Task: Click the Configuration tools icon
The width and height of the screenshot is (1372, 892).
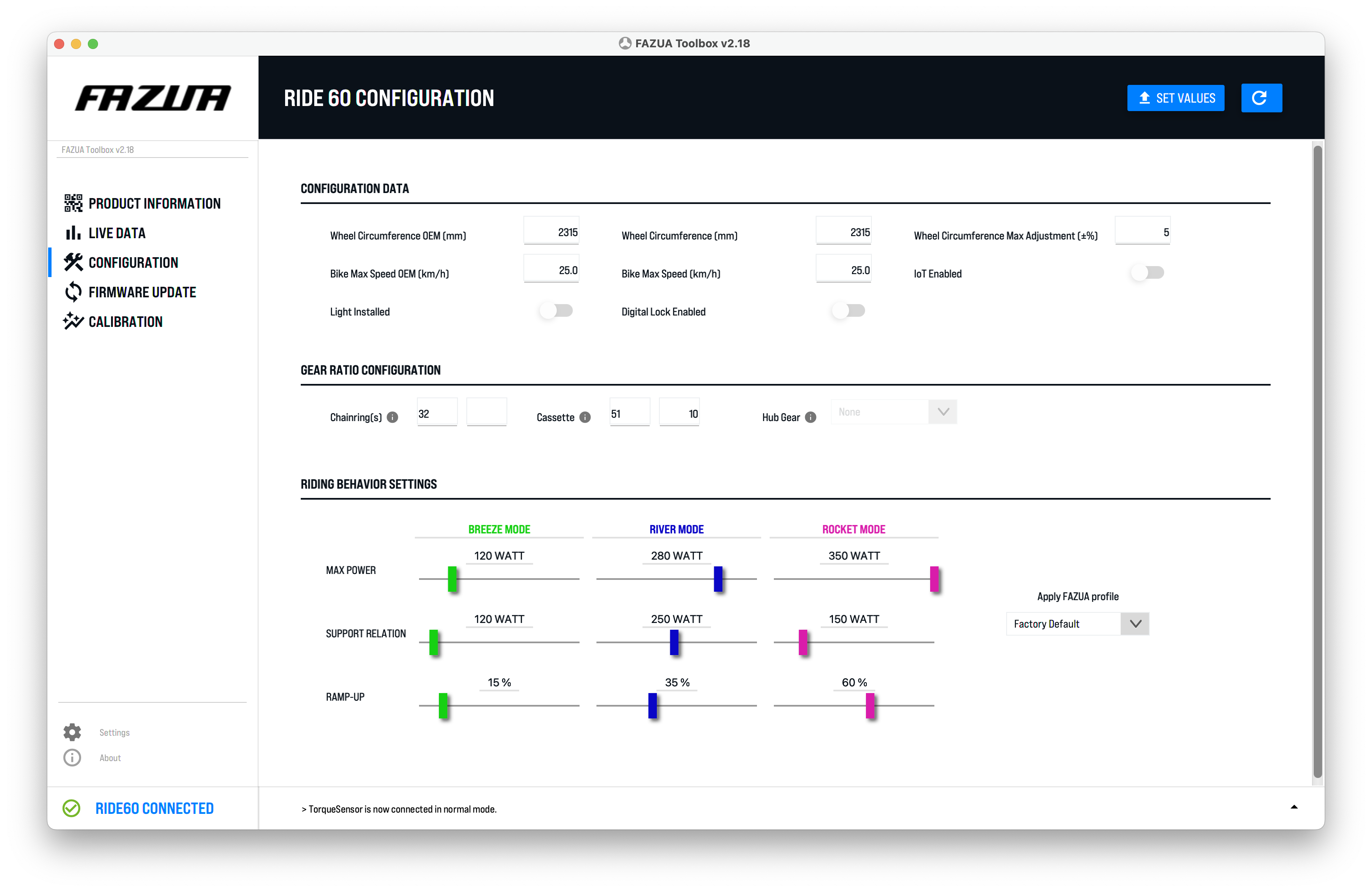Action: click(73, 262)
